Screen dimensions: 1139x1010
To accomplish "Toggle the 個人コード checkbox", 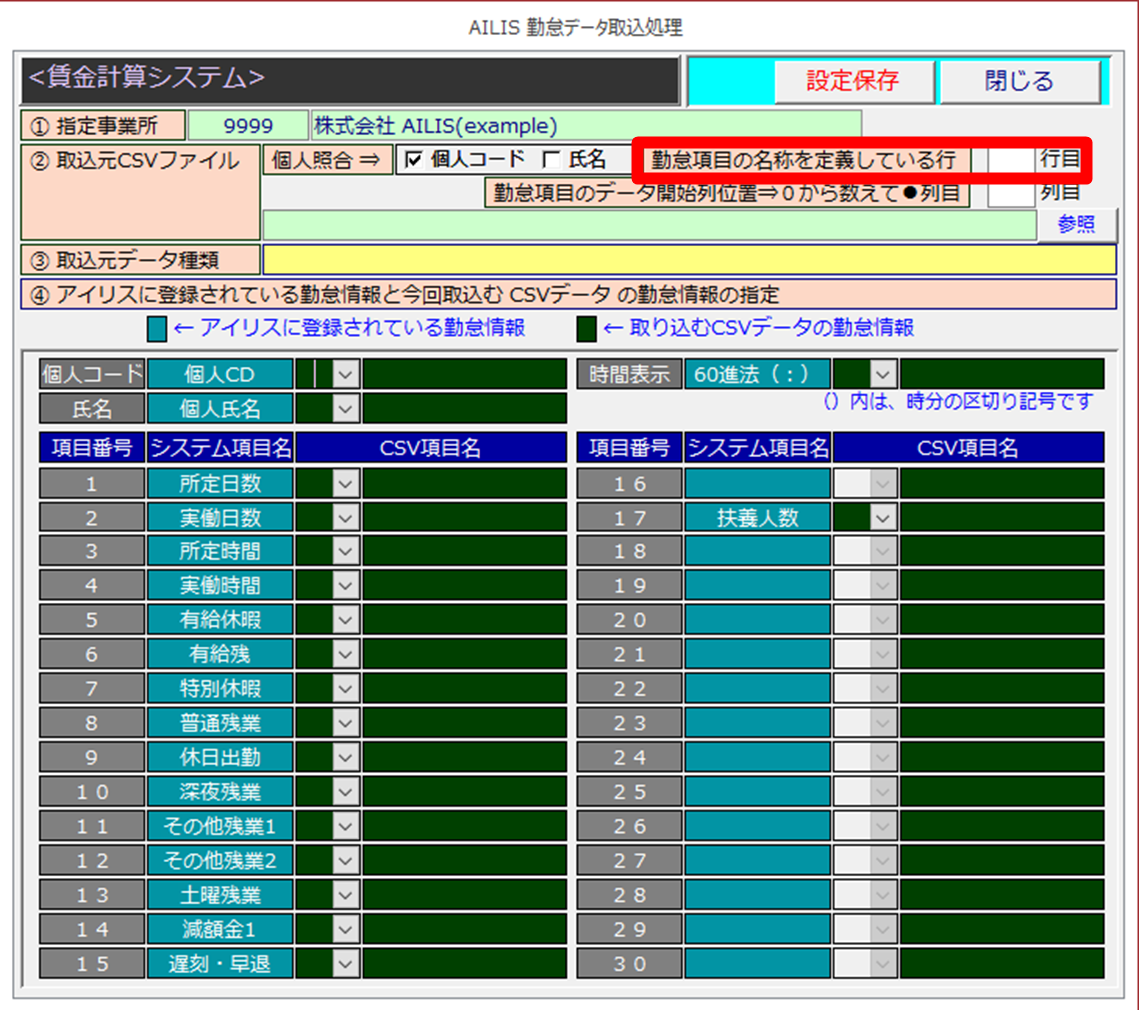I will (414, 160).
